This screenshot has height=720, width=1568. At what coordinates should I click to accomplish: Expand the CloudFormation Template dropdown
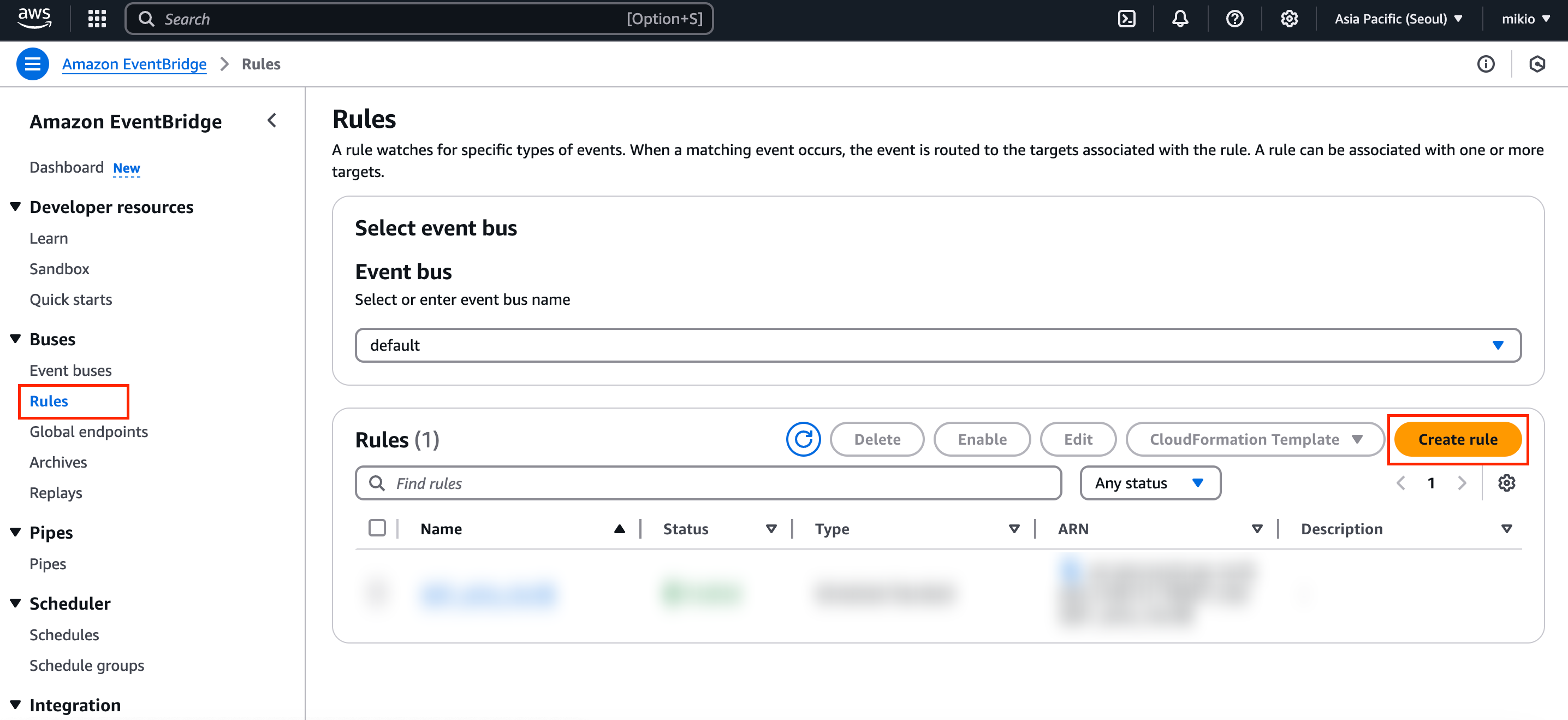[1255, 439]
